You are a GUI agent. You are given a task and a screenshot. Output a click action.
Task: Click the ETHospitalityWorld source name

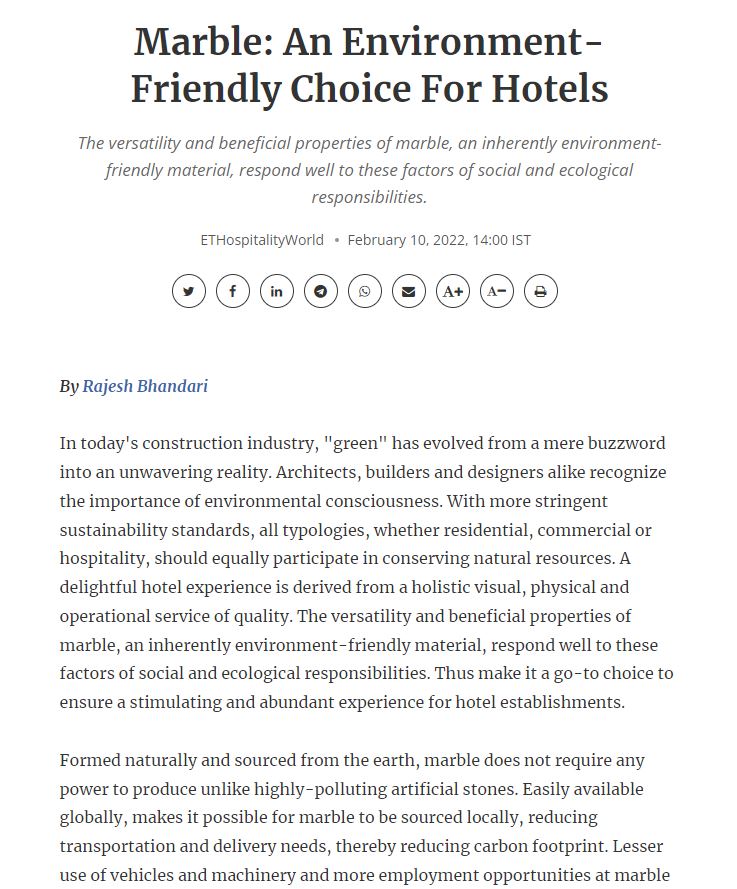click(262, 240)
